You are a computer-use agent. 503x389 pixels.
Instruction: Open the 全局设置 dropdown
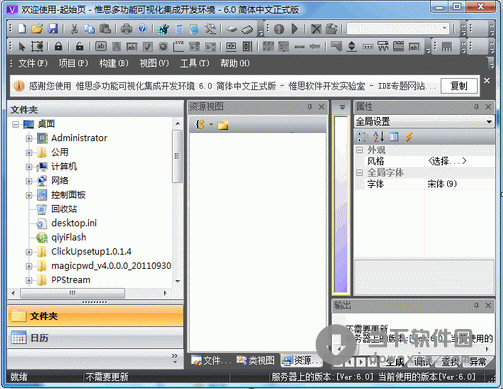pos(489,122)
